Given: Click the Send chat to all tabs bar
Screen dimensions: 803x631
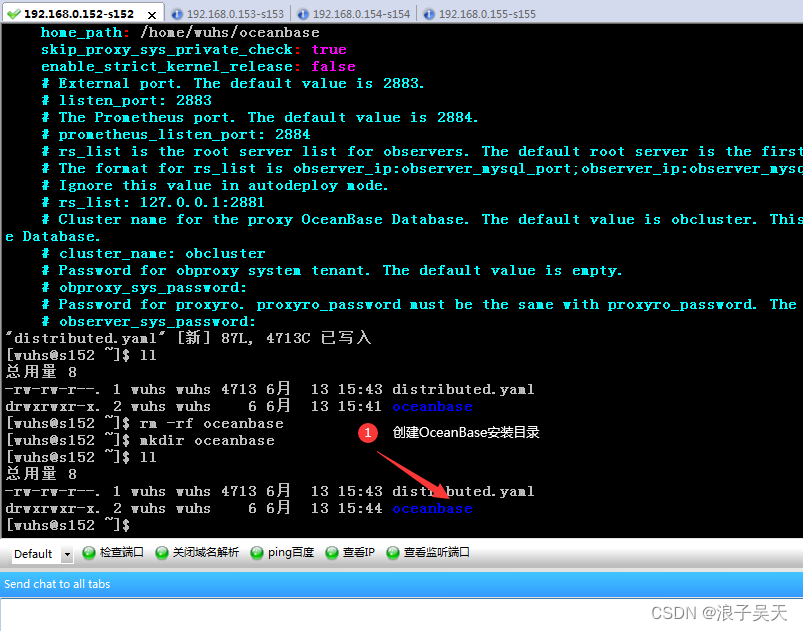Looking at the screenshot, I should [402, 584].
